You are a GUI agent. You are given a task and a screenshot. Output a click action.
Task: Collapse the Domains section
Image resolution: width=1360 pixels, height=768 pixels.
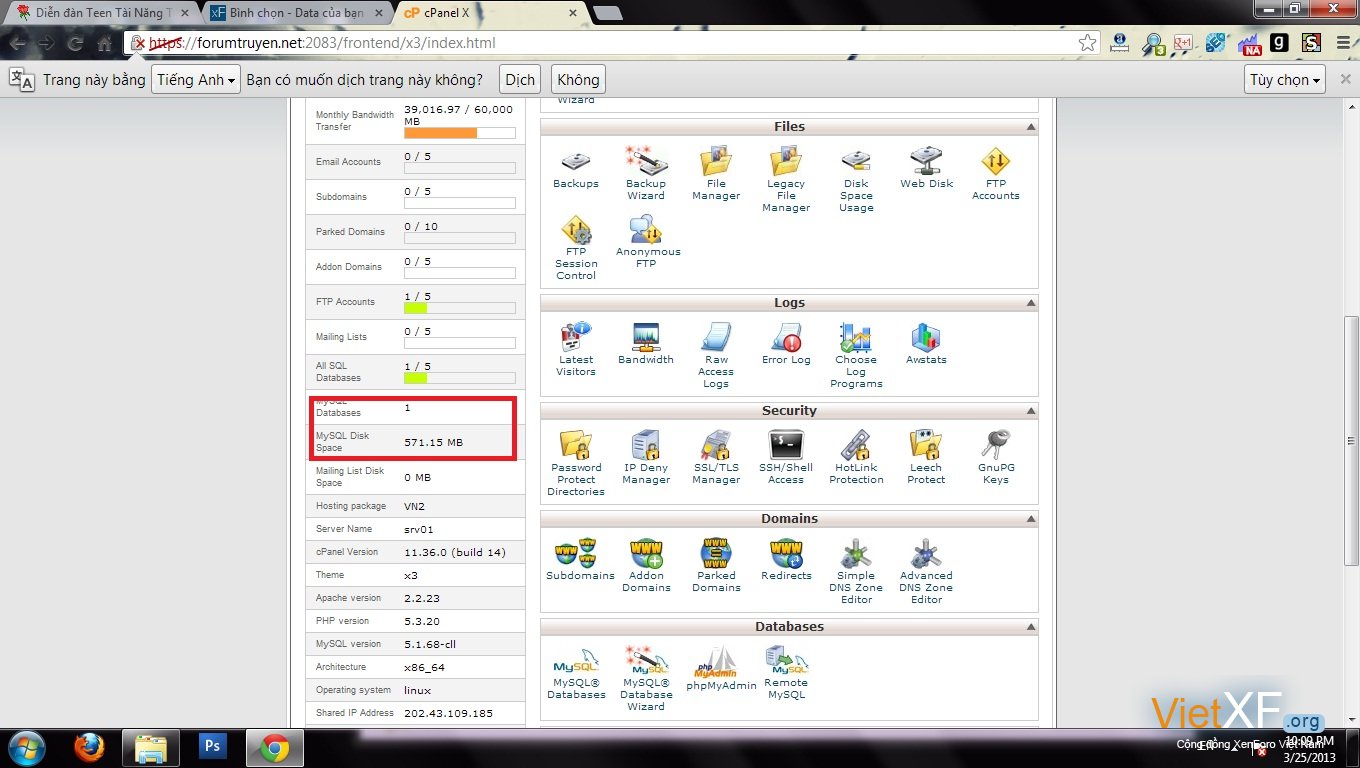coord(1029,519)
